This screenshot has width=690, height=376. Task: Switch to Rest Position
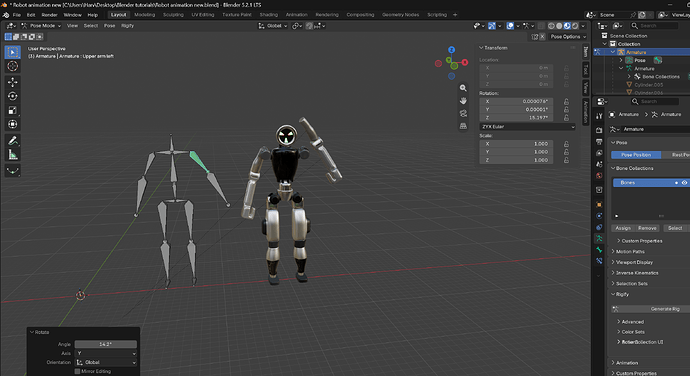(676, 155)
